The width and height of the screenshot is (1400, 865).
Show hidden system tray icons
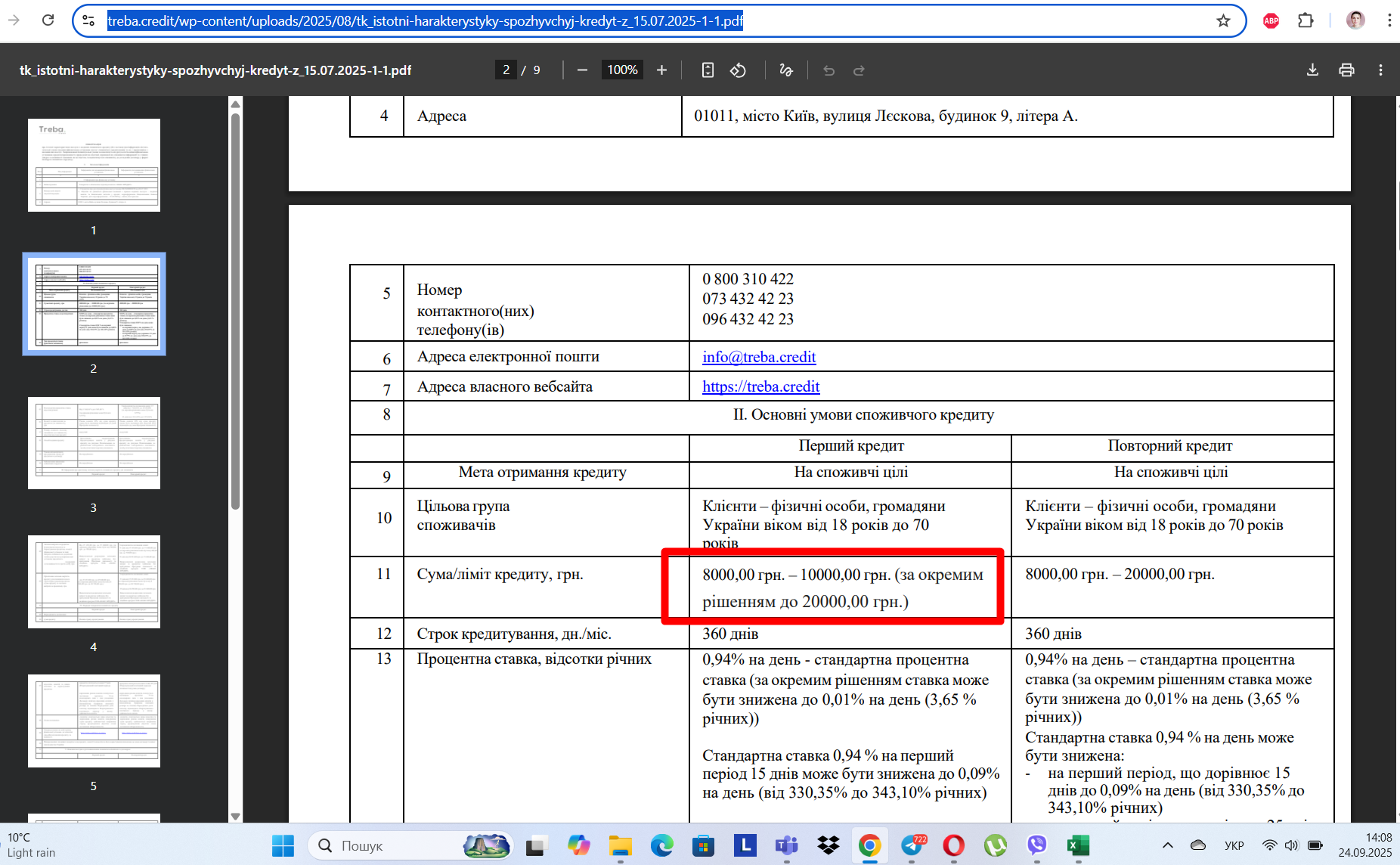[x=1167, y=845]
